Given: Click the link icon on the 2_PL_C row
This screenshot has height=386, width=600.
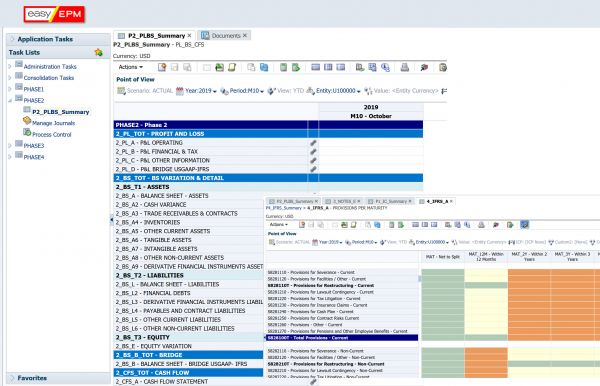Looking at the screenshot, I should click(313, 160).
